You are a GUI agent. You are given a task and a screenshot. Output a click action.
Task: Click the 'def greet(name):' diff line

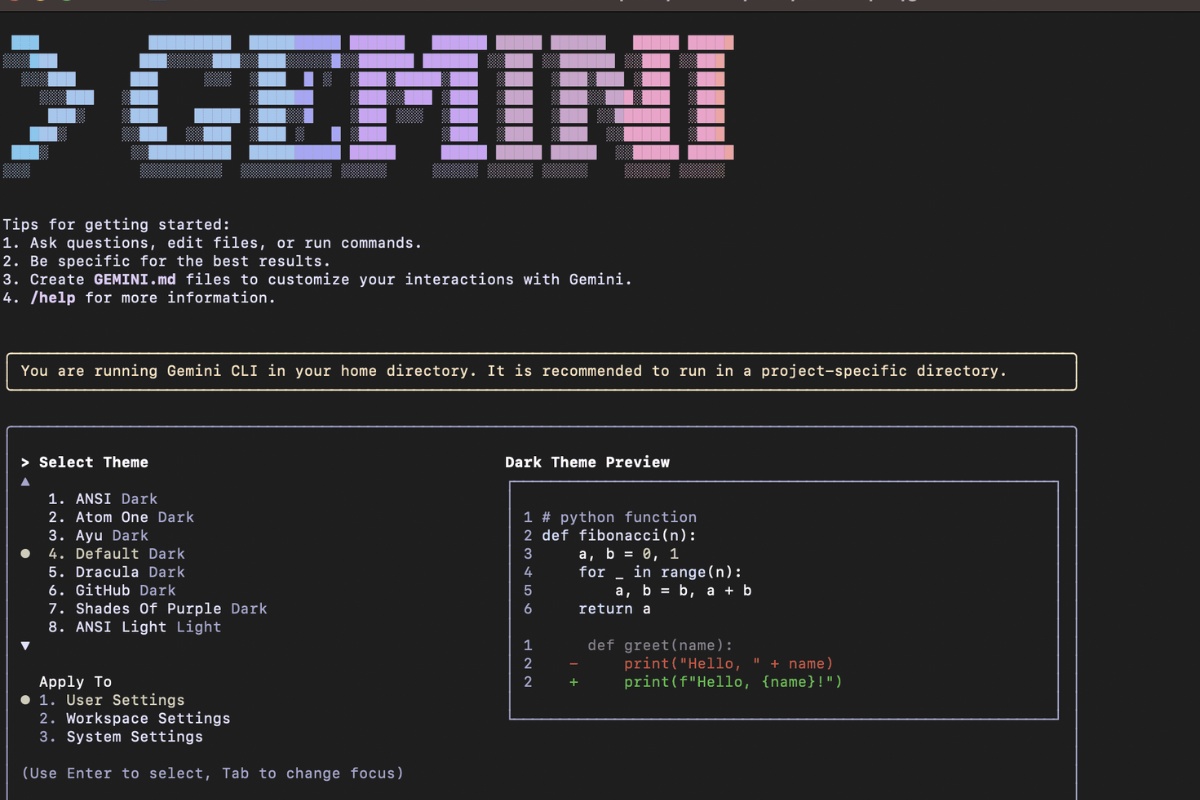click(x=660, y=645)
